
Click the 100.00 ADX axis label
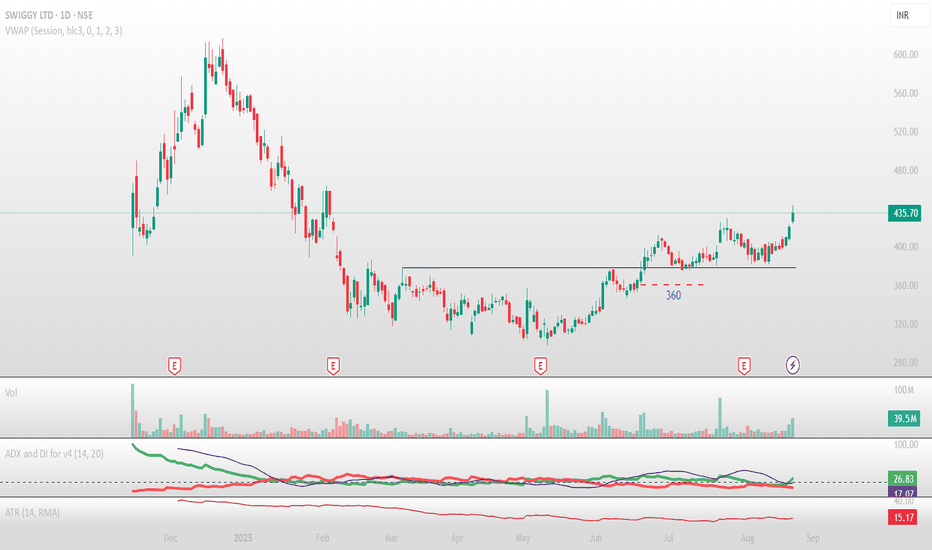click(x=905, y=445)
